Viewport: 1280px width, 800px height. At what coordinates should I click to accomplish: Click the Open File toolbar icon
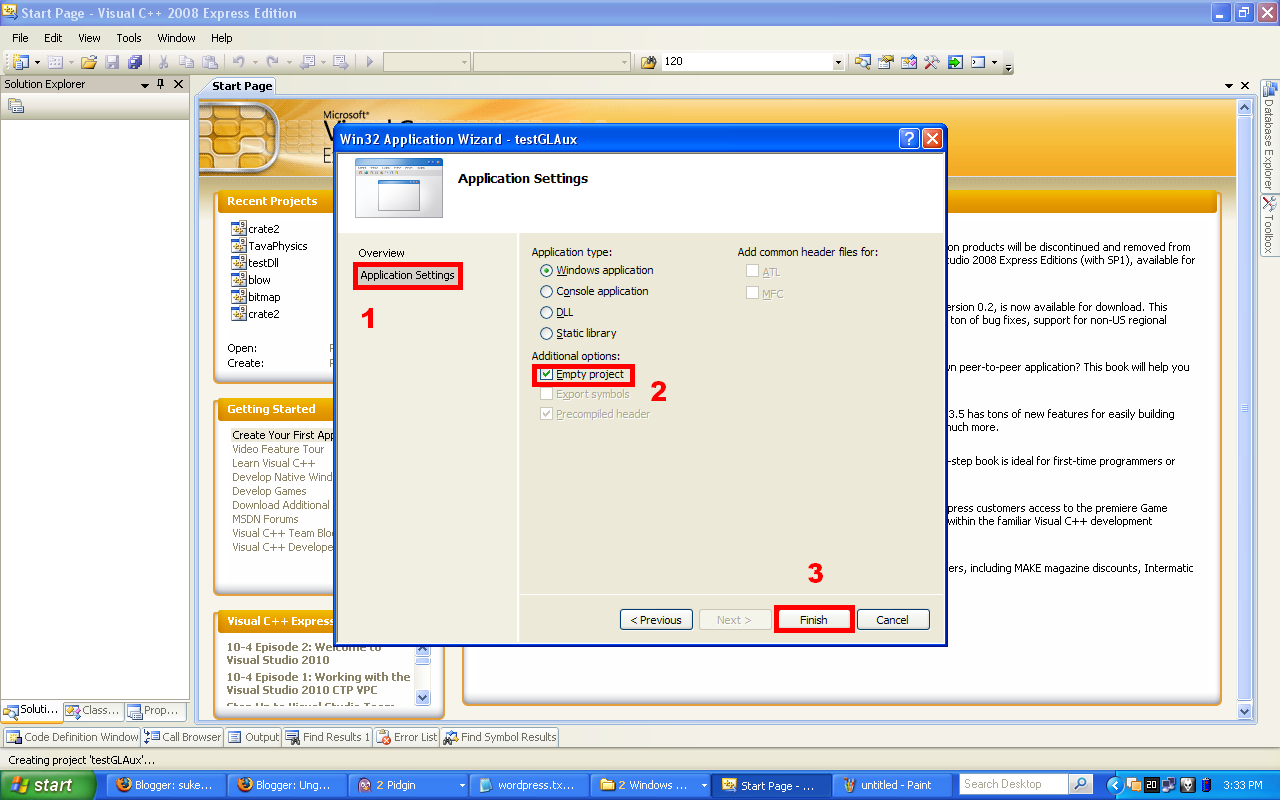click(x=89, y=62)
